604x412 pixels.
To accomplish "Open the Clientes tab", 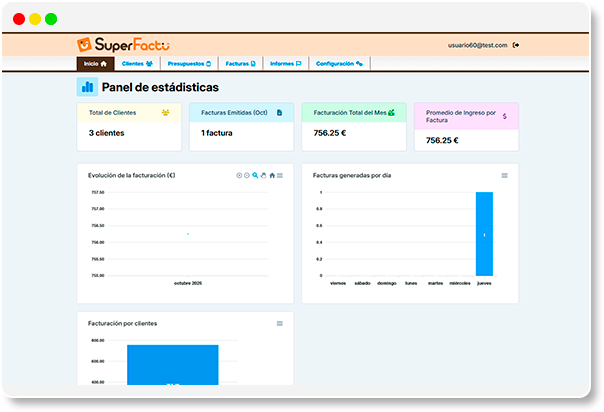I will point(137,63).
